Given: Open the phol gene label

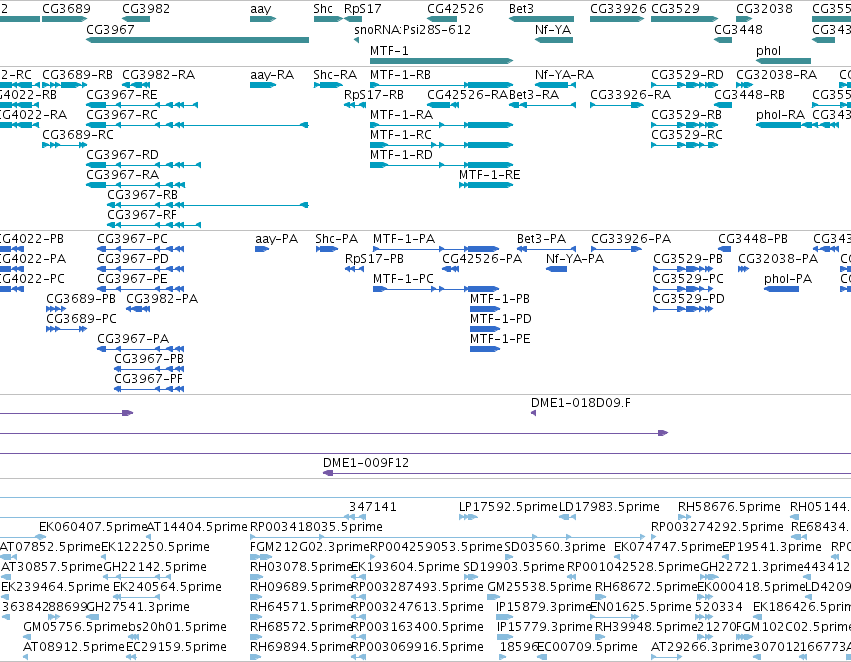Looking at the screenshot, I should (769, 51).
